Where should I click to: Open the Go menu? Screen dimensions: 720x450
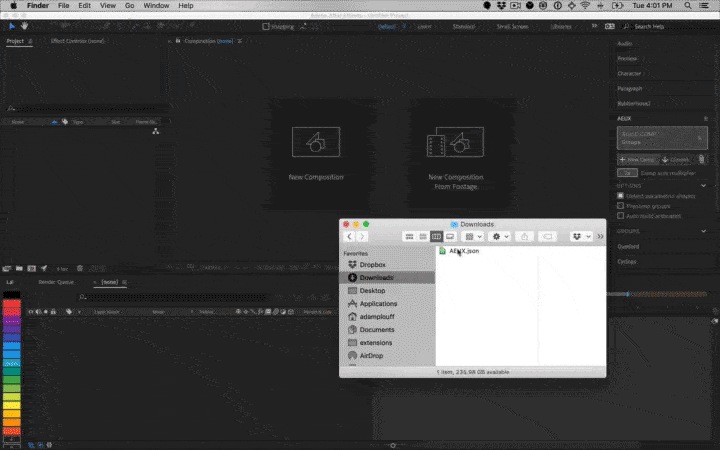pyautogui.click(x=129, y=6)
